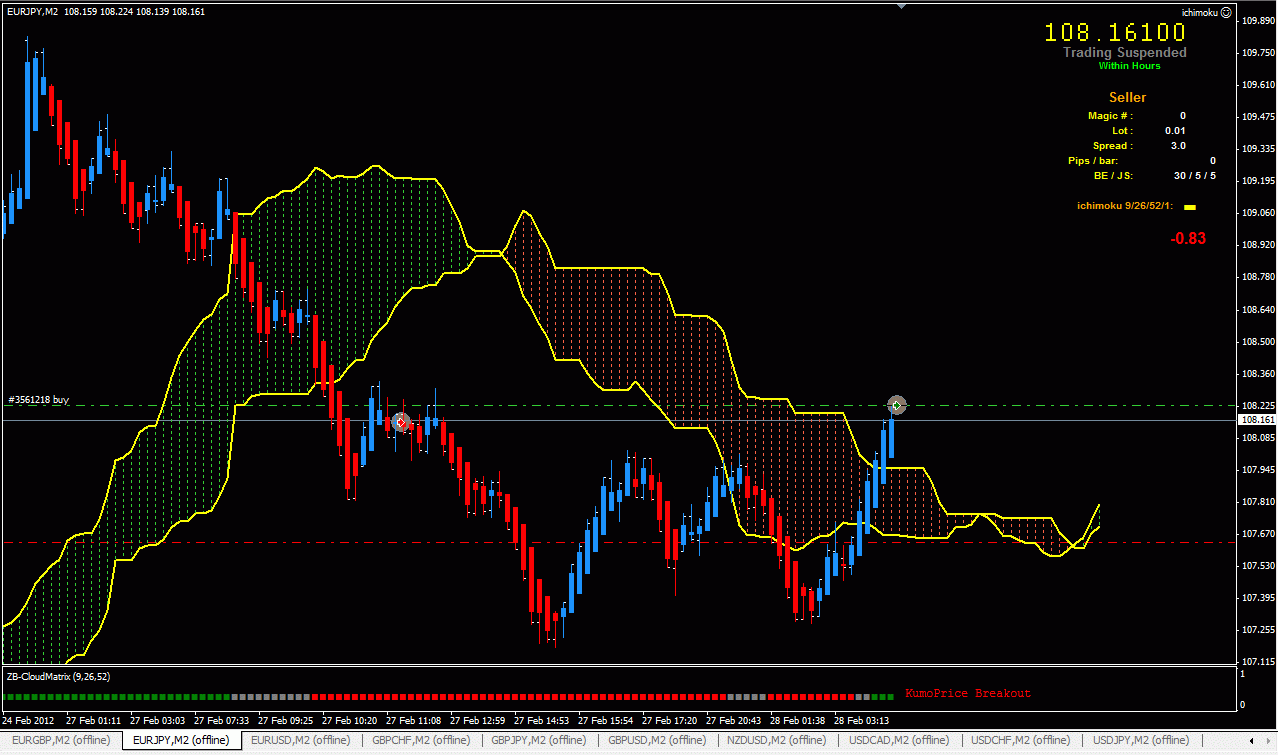Screen dimensions: 1278x755
Task: Open the USDJPY,M2 chart tab
Action: click(1140, 740)
